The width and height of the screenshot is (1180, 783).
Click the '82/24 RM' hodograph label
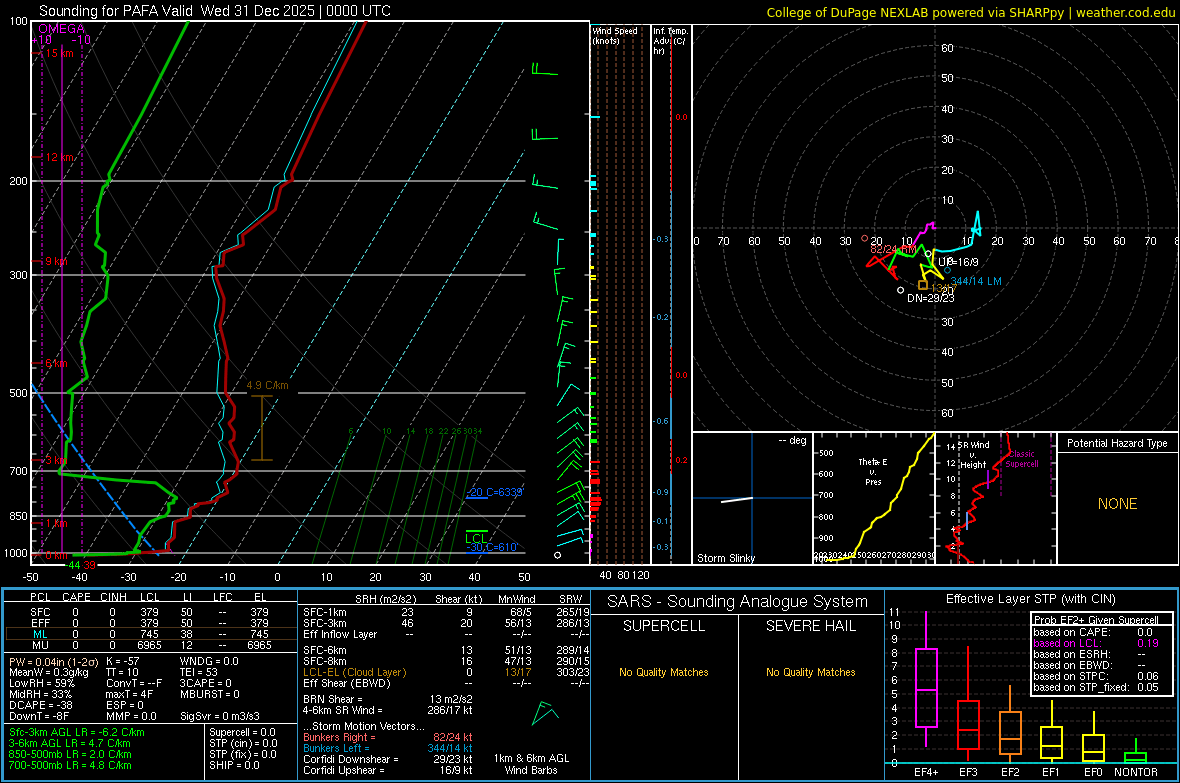893,249
